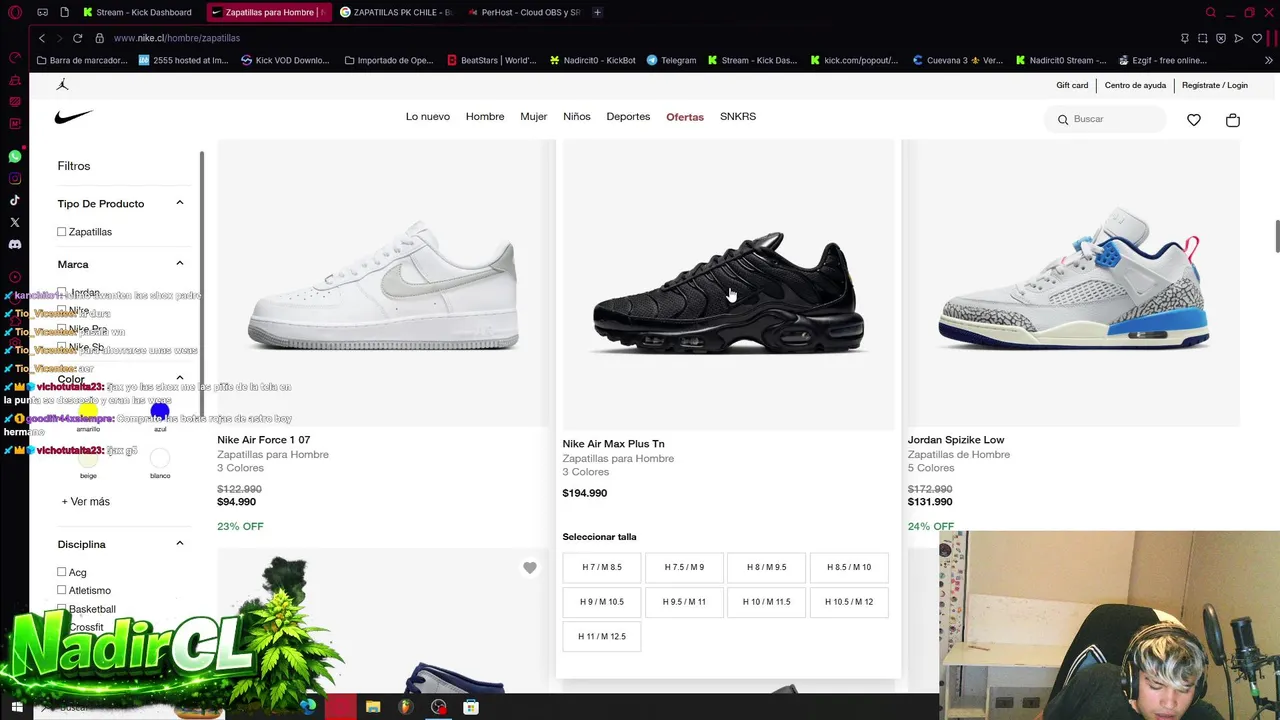Open the Discord sidebar icon

coord(15,244)
